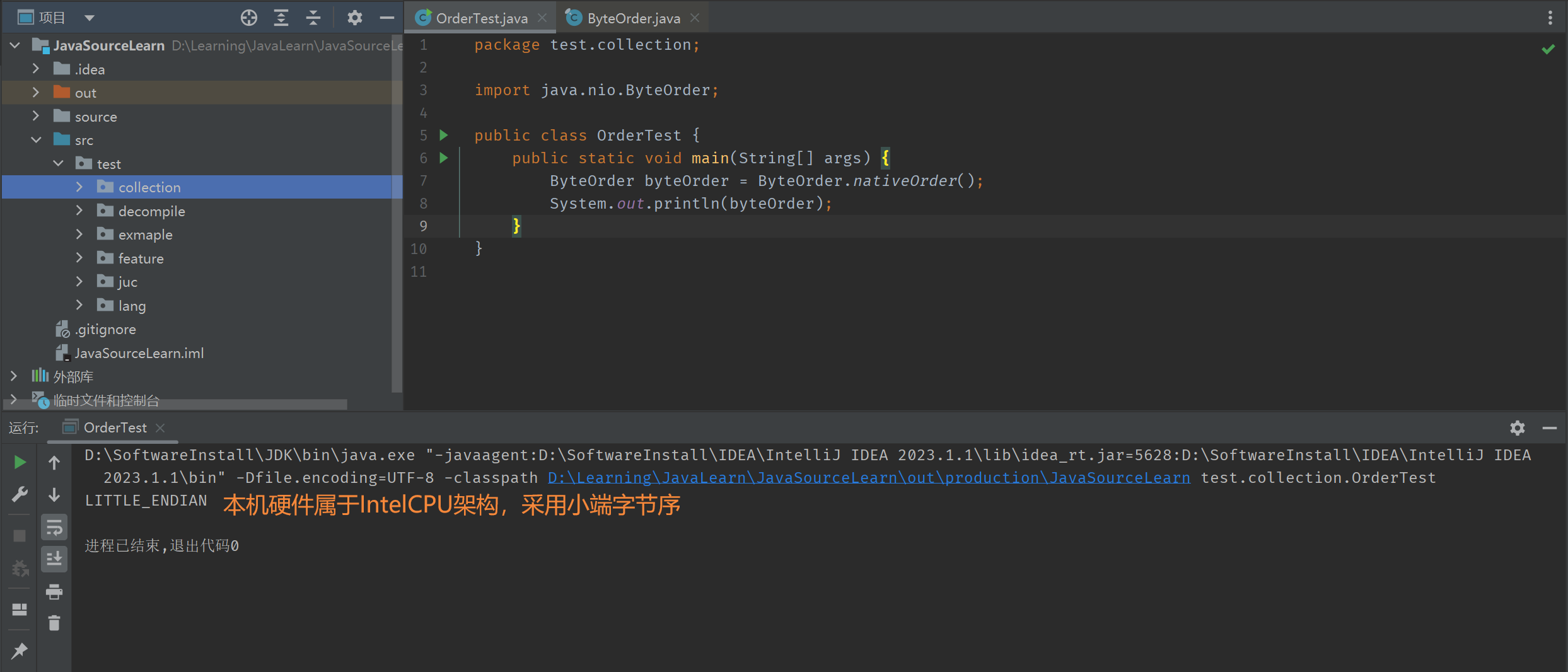Clear console output with the trash icon
Screen dimensions: 1568x672
54,623
